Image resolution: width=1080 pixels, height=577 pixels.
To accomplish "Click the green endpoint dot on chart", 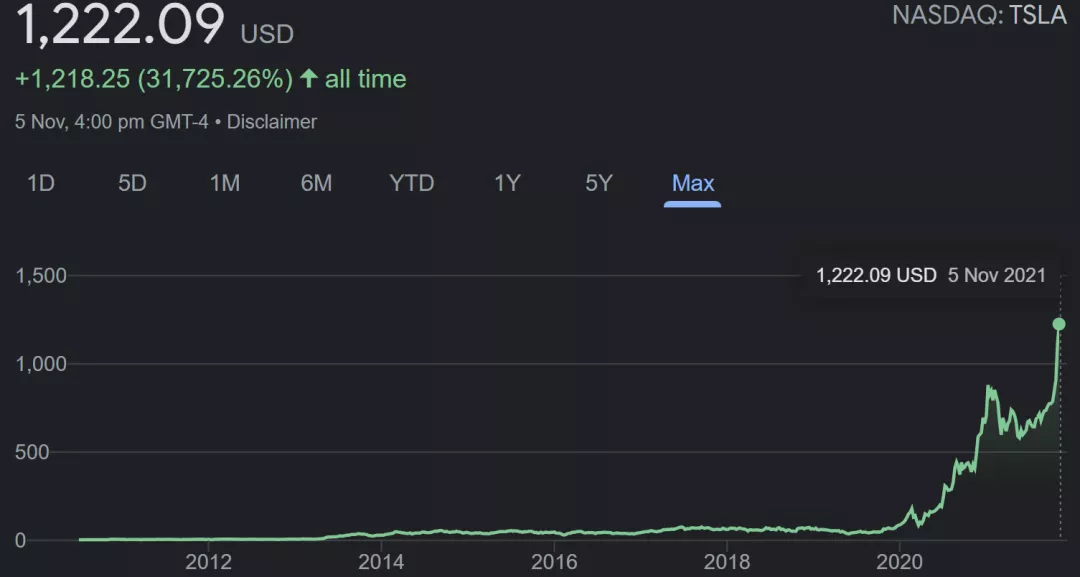I will tap(1059, 324).
